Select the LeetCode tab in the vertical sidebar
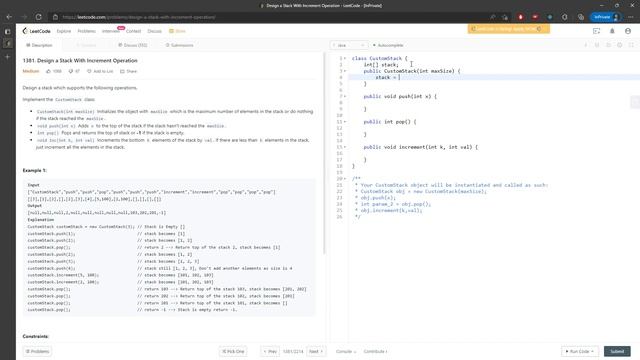The width and height of the screenshot is (640, 360). [x=7, y=44]
